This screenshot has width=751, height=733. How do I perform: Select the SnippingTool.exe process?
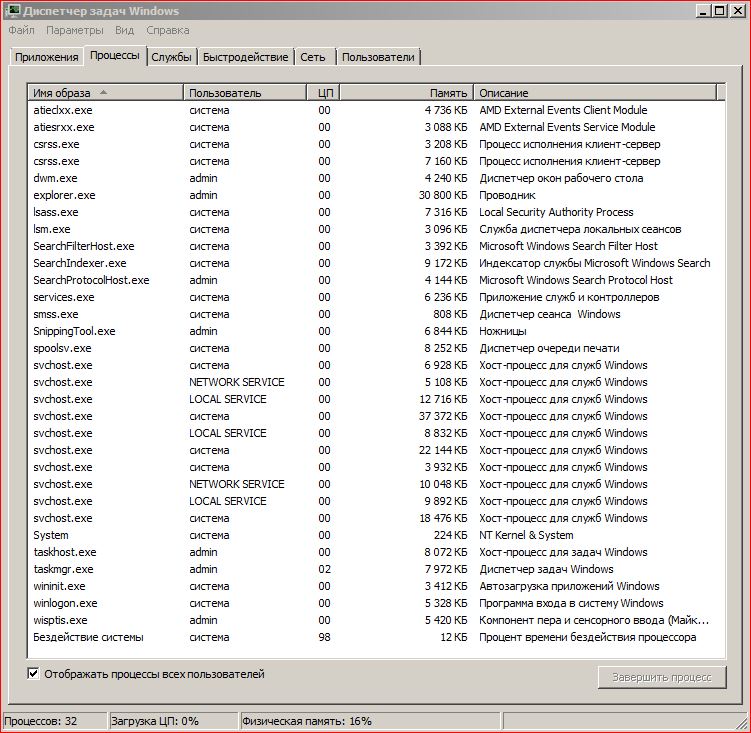coord(74,331)
